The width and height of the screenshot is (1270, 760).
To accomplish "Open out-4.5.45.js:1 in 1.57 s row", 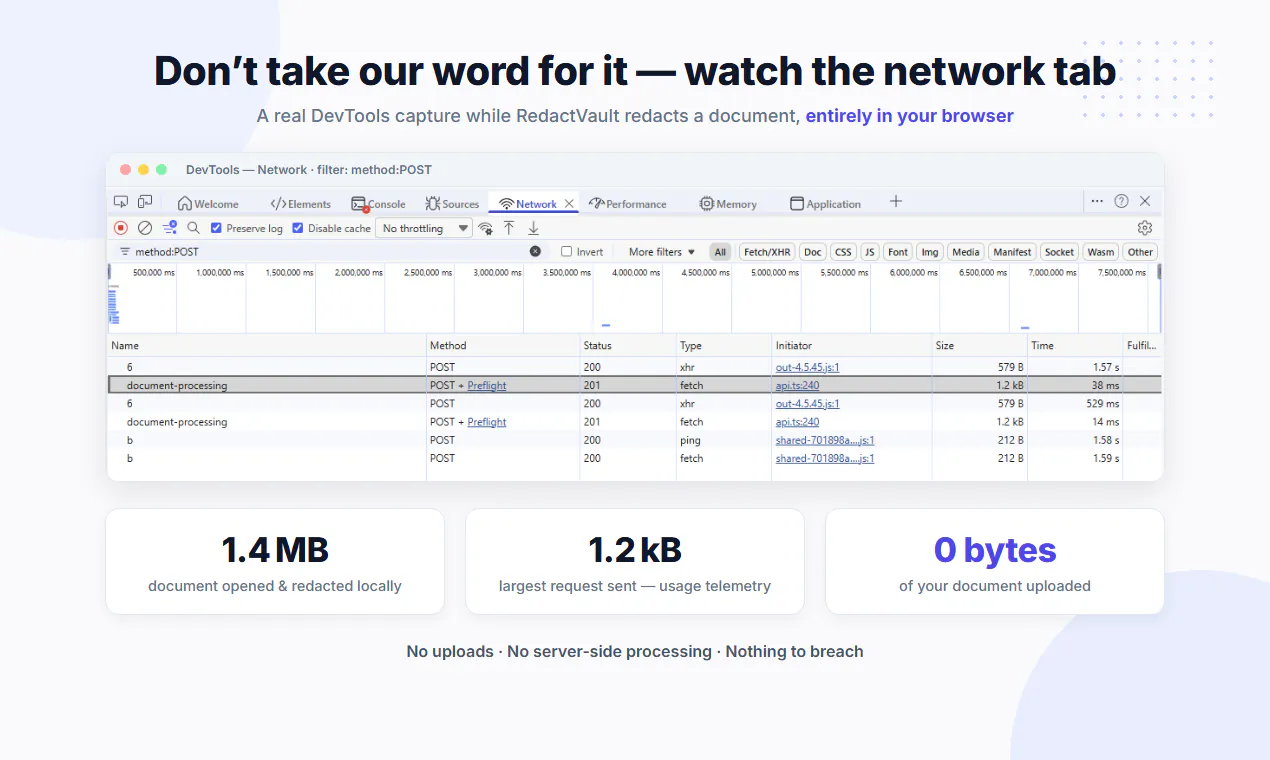I will tap(807, 367).
